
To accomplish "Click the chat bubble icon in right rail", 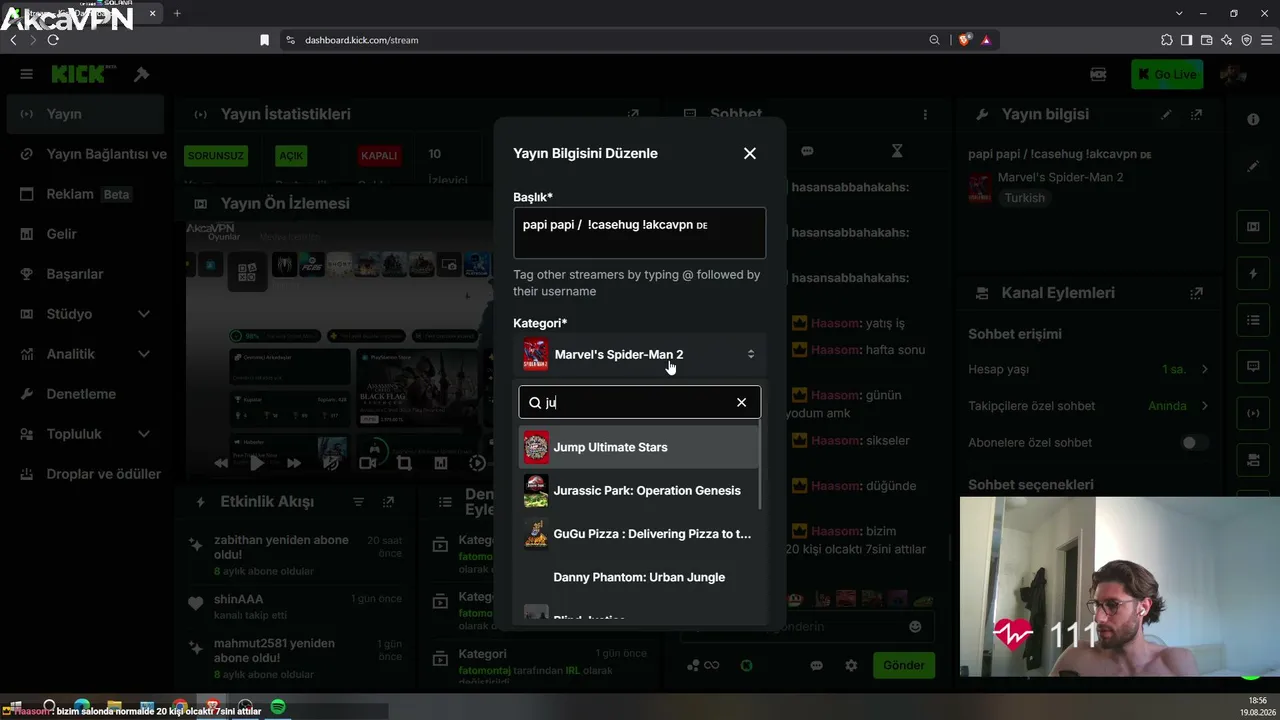I will tap(1253, 366).
